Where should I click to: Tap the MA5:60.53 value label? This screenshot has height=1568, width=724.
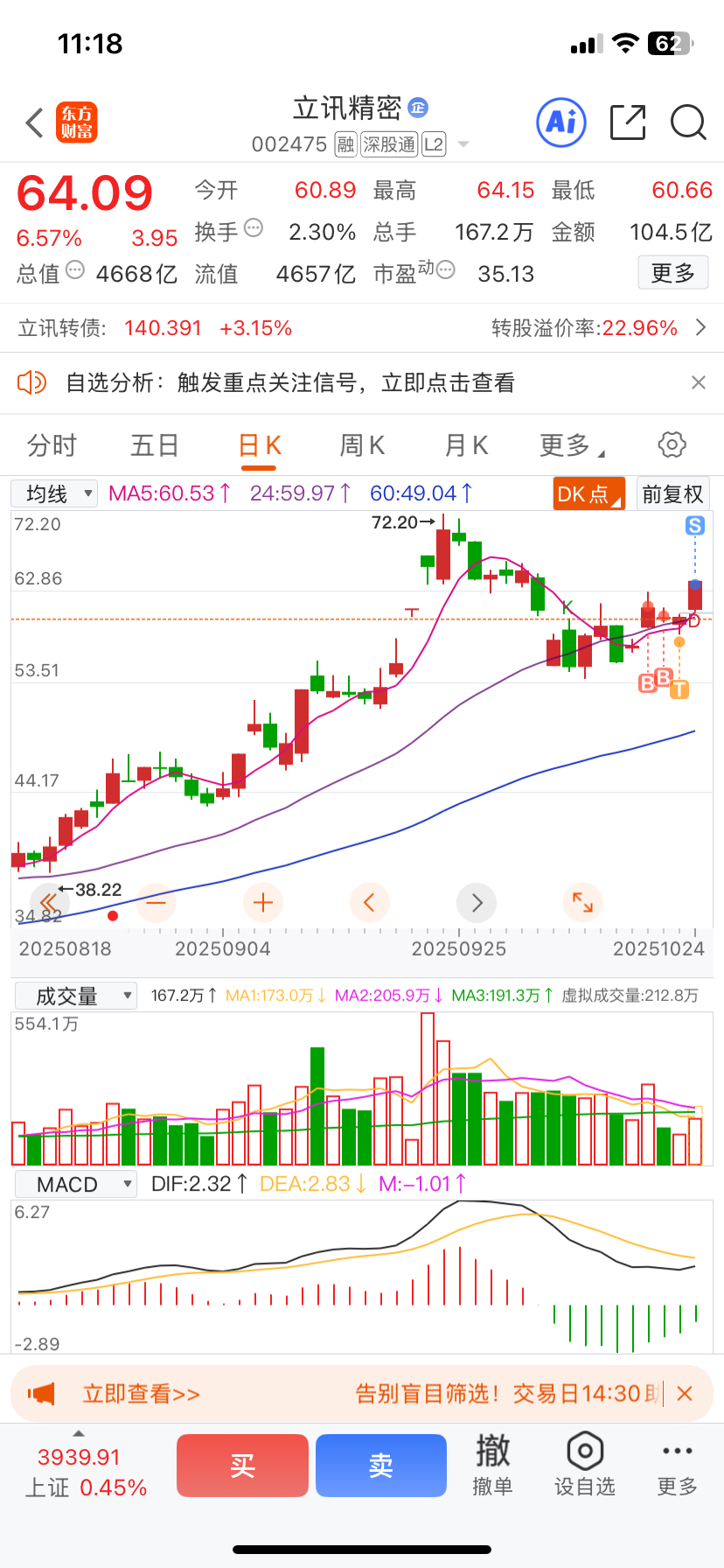[170, 493]
